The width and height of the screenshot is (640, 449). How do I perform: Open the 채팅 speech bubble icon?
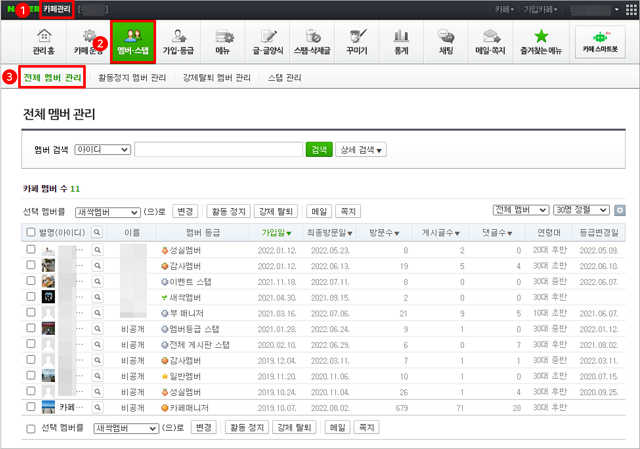pyautogui.click(x=446, y=36)
